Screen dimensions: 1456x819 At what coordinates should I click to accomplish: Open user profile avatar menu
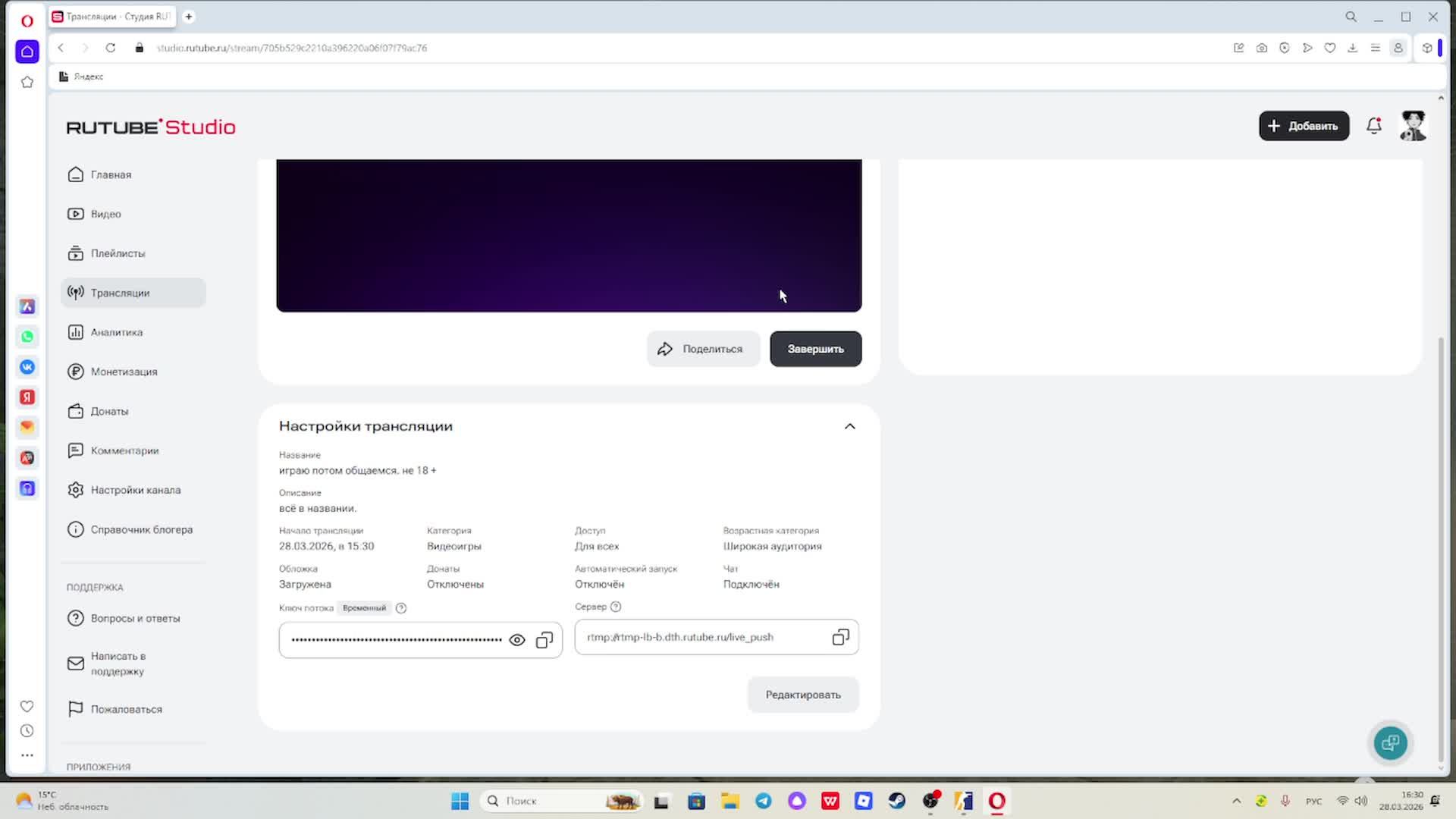[1413, 126]
